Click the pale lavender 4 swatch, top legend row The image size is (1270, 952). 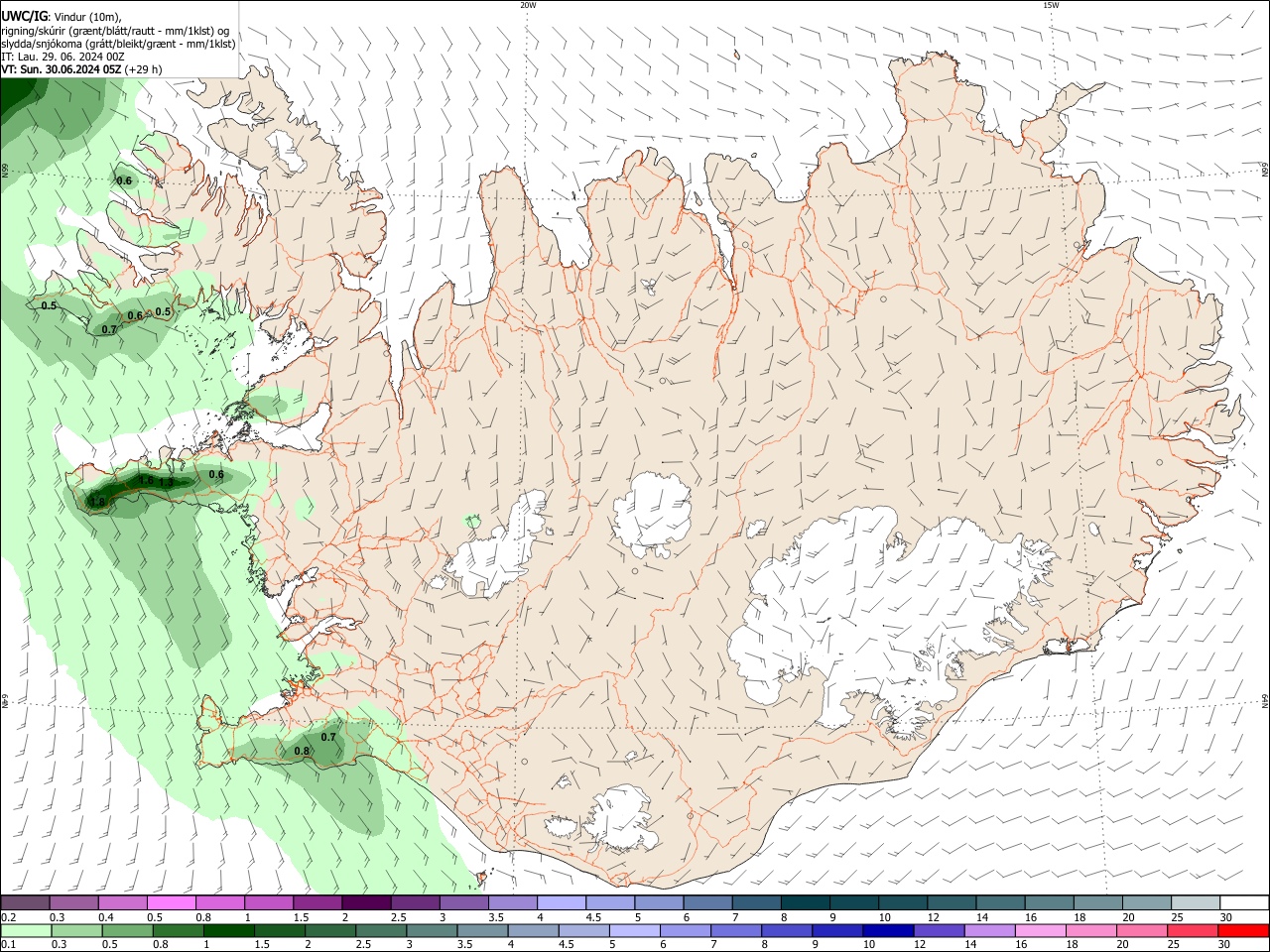[562, 902]
